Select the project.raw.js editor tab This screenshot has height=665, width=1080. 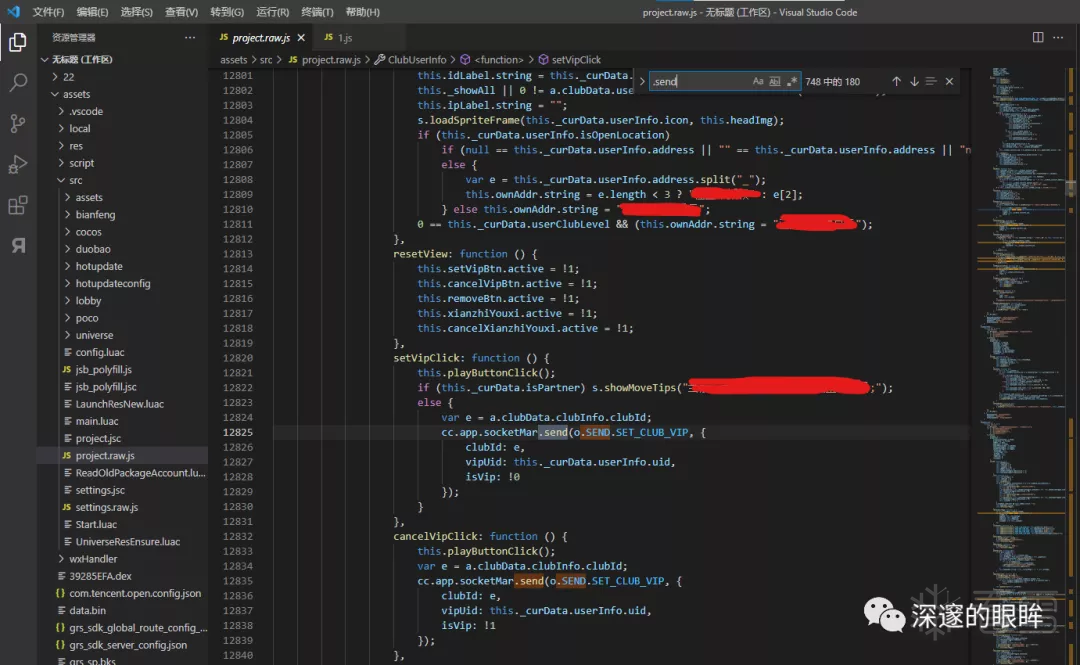click(x=262, y=38)
